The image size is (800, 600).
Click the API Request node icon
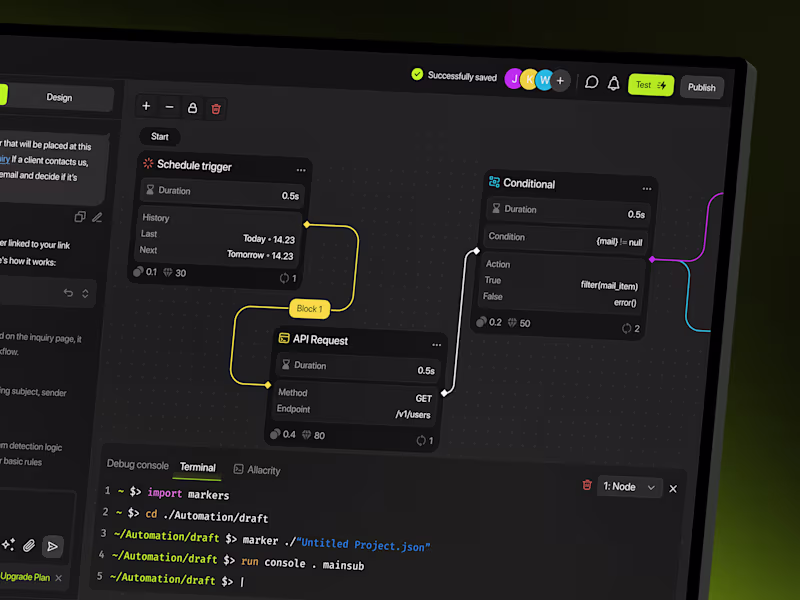(x=284, y=338)
